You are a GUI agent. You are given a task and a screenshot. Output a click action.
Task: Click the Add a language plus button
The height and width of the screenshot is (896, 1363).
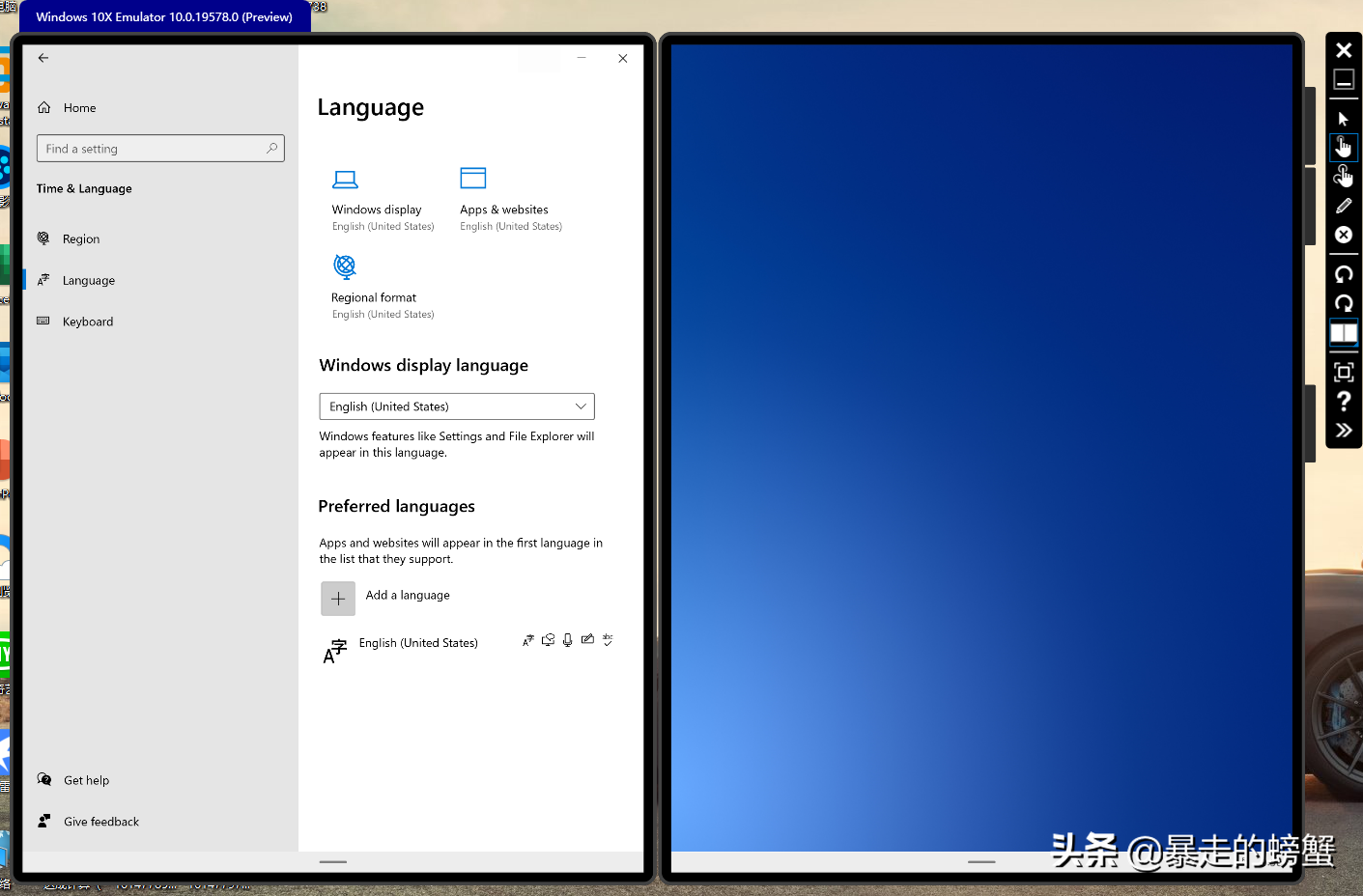tap(338, 599)
